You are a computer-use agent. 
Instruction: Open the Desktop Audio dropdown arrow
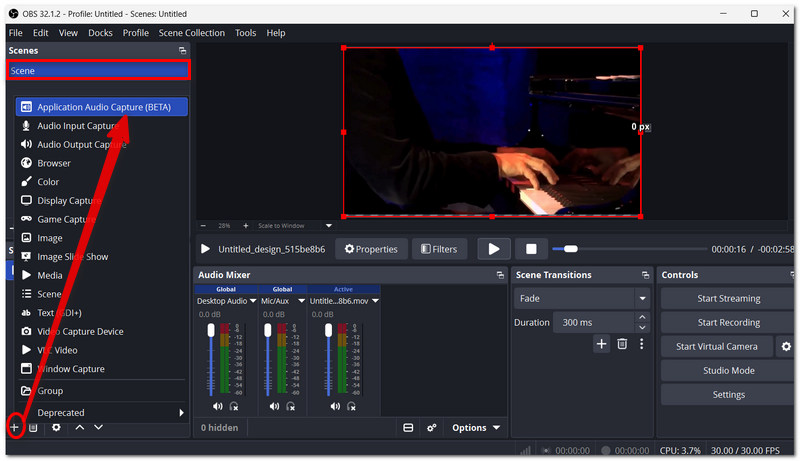coord(253,301)
